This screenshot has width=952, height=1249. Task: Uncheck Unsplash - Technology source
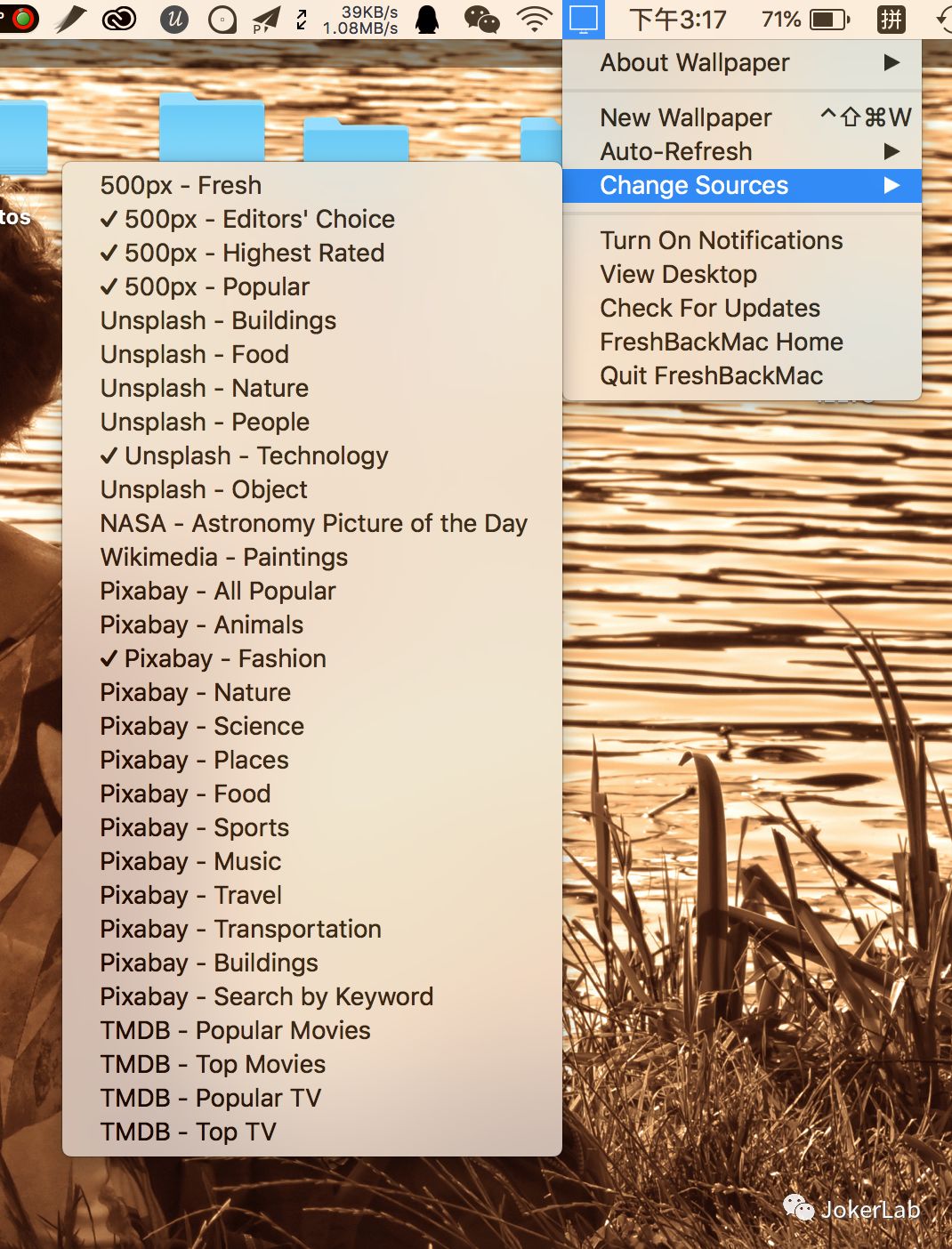click(x=312, y=455)
